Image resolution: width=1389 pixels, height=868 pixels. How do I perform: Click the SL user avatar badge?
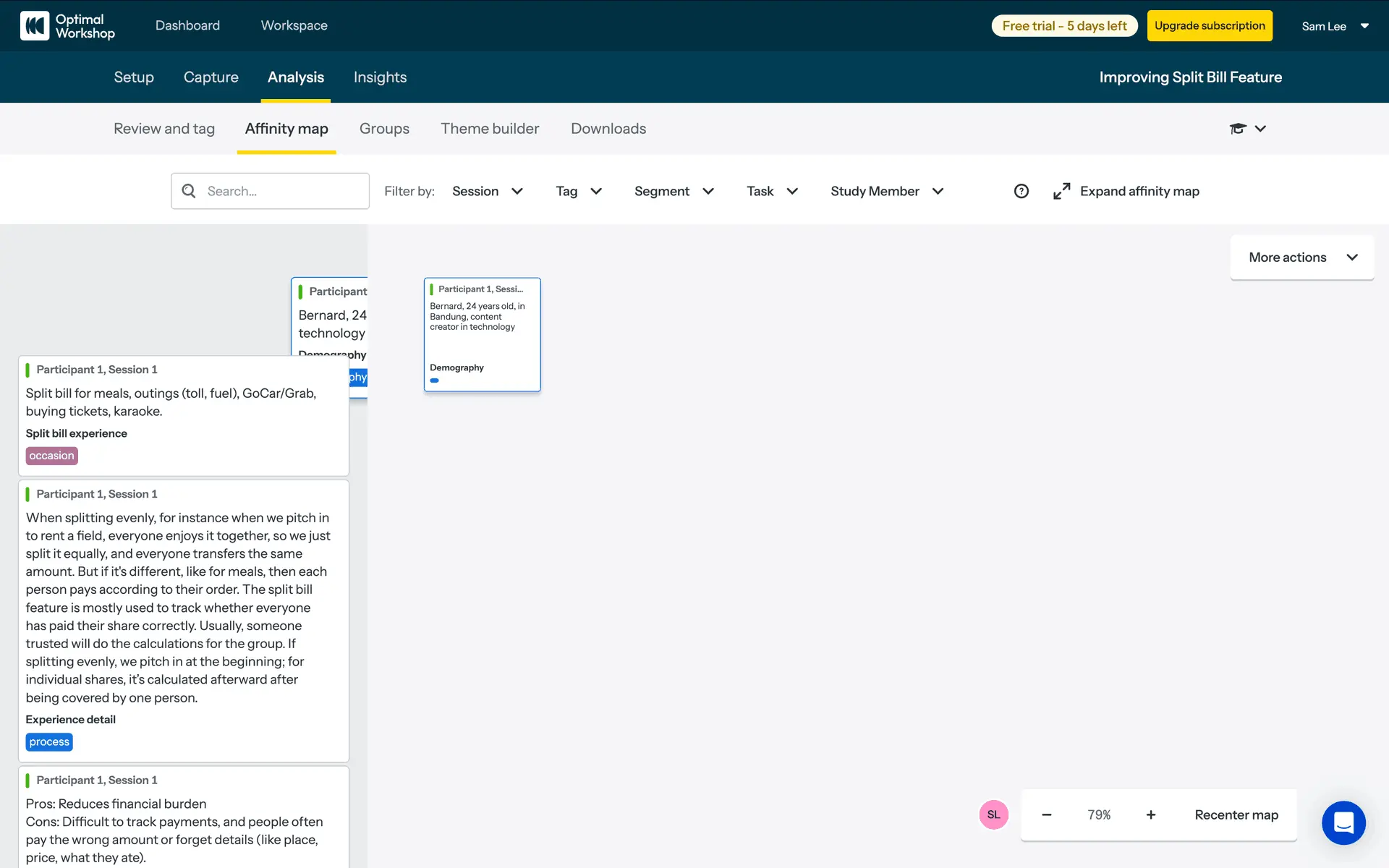[993, 814]
